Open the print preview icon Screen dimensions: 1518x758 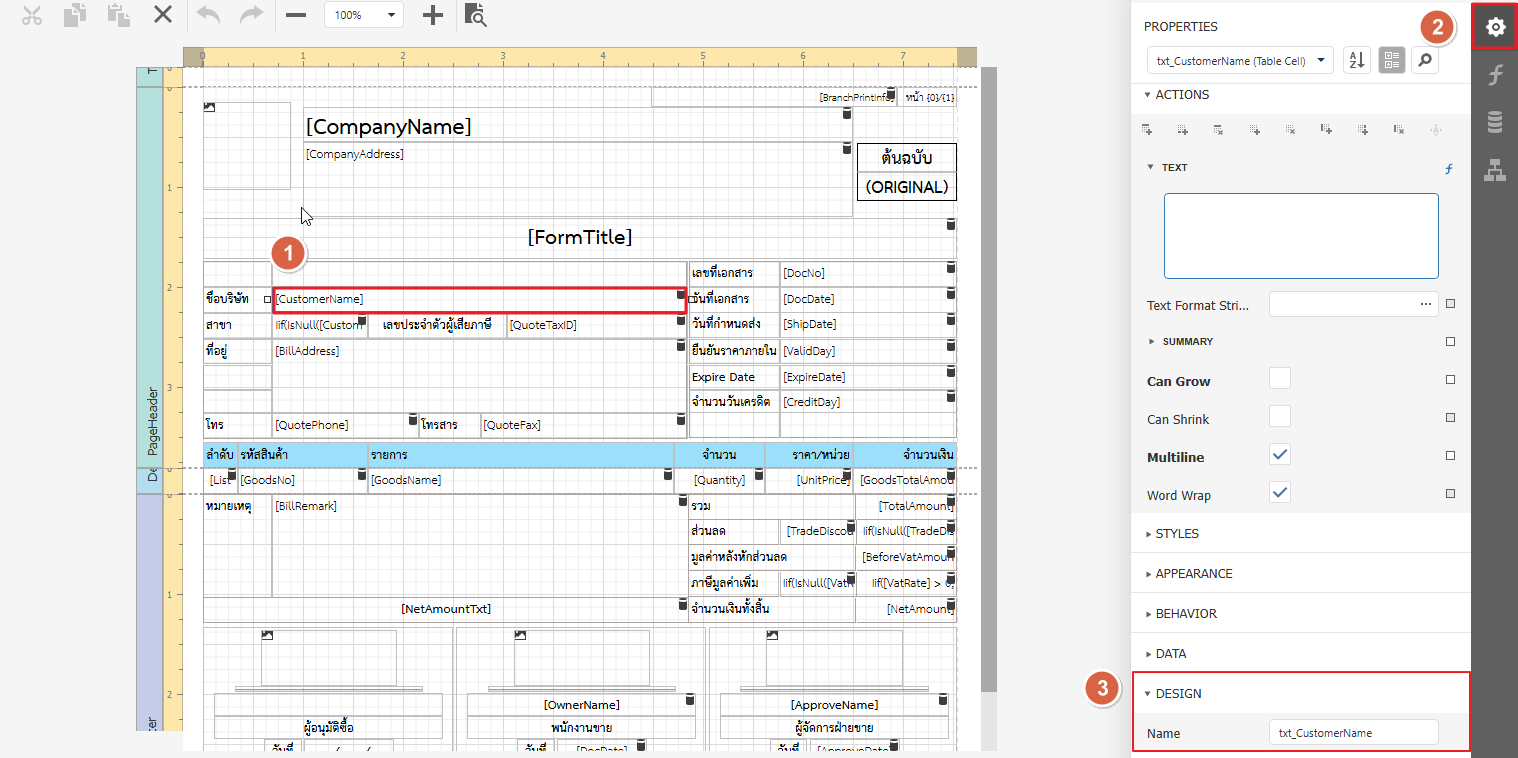[477, 16]
